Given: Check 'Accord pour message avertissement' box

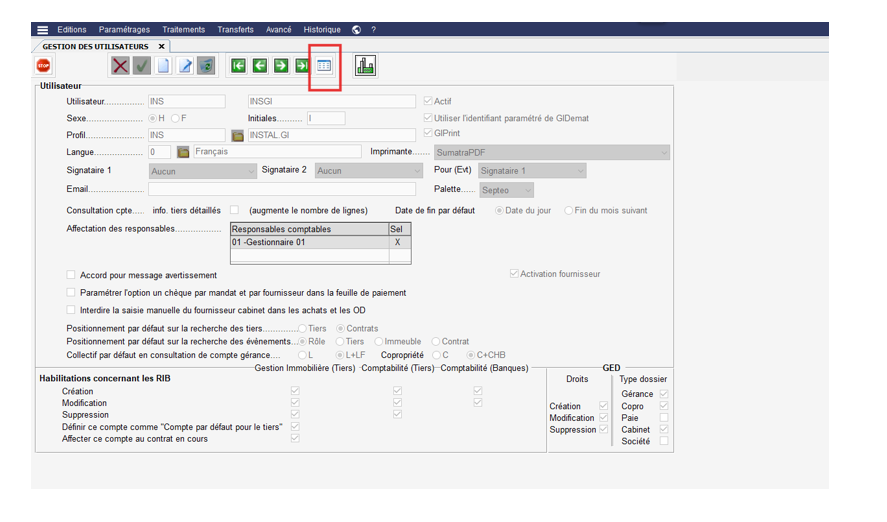Looking at the screenshot, I should pos(71,275).
